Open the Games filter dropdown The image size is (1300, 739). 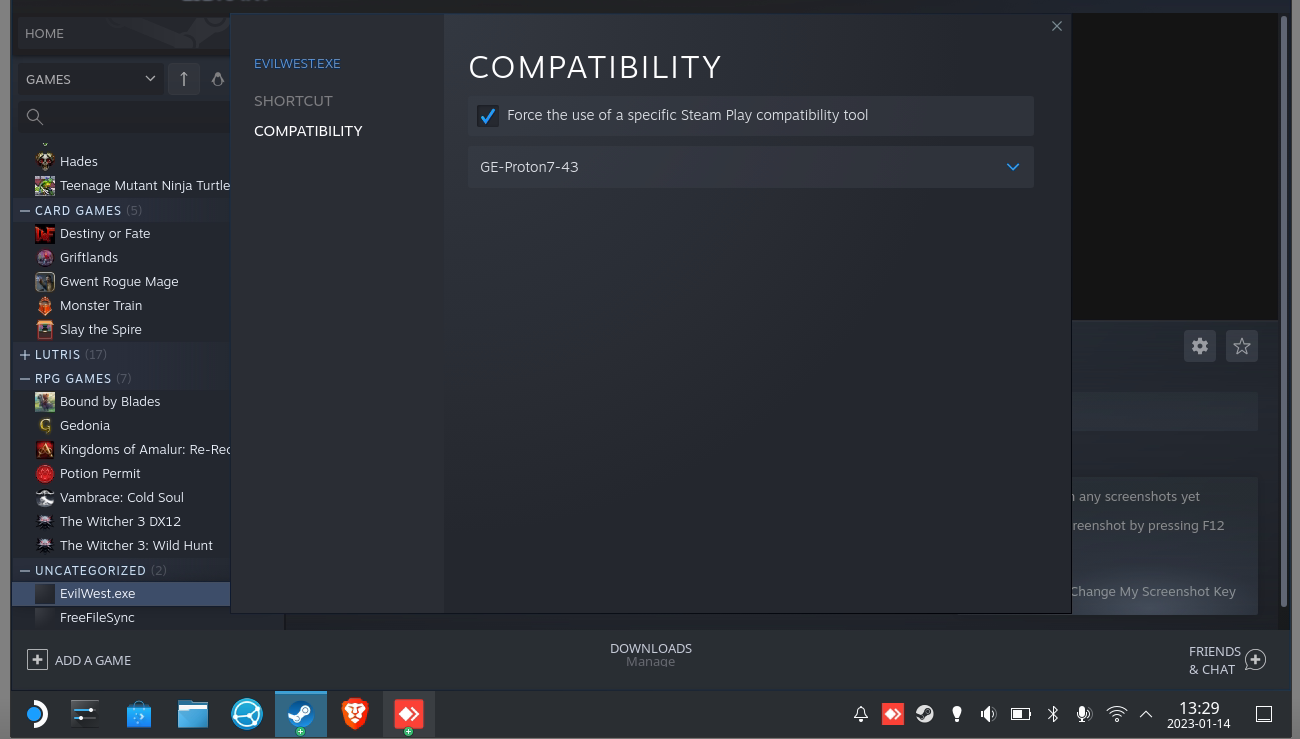point(91,79)
